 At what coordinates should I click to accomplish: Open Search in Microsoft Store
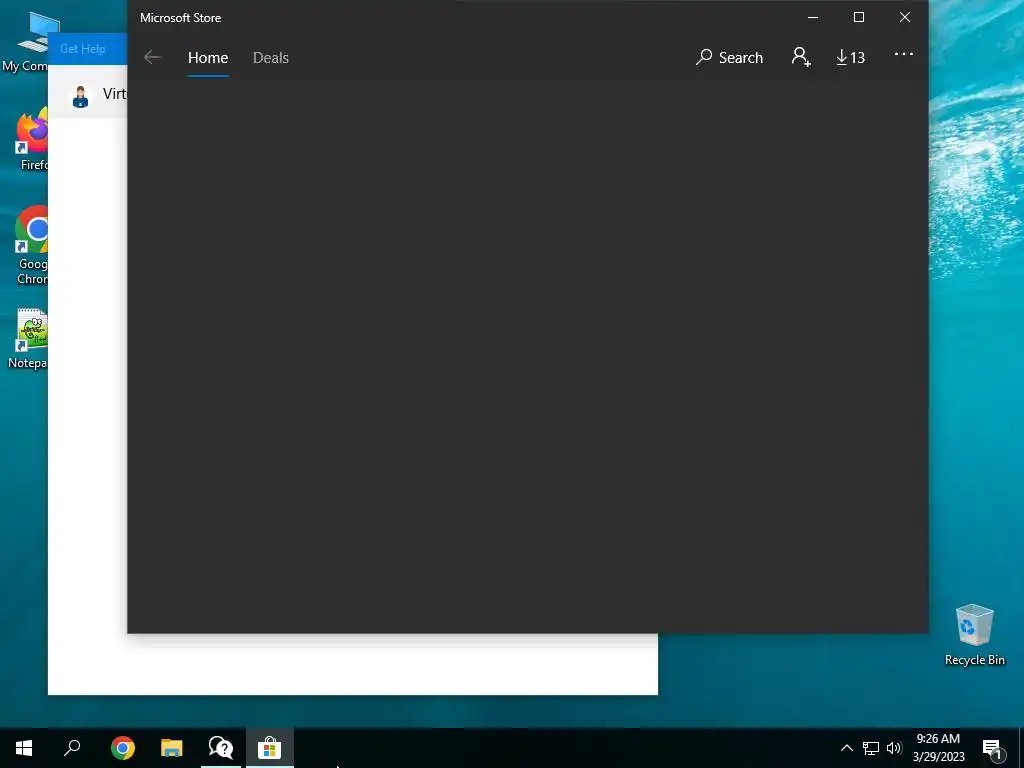729,57
